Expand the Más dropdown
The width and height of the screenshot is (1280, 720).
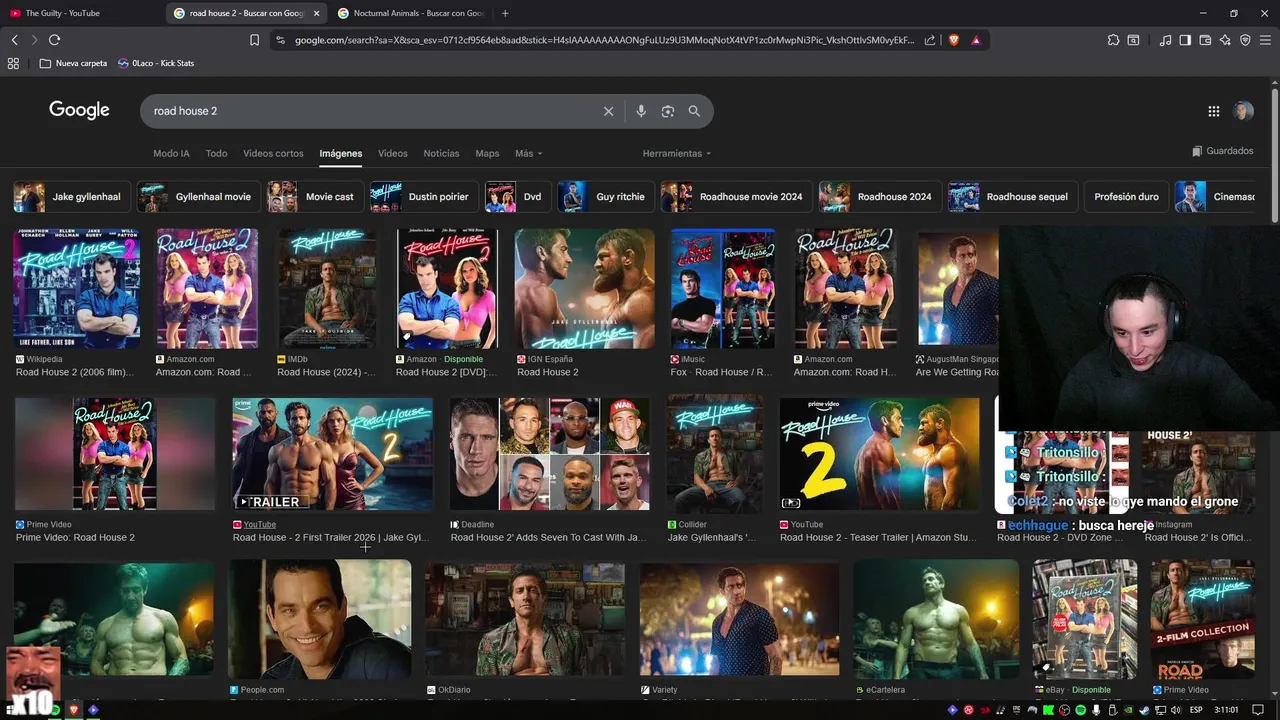[528, 153]
